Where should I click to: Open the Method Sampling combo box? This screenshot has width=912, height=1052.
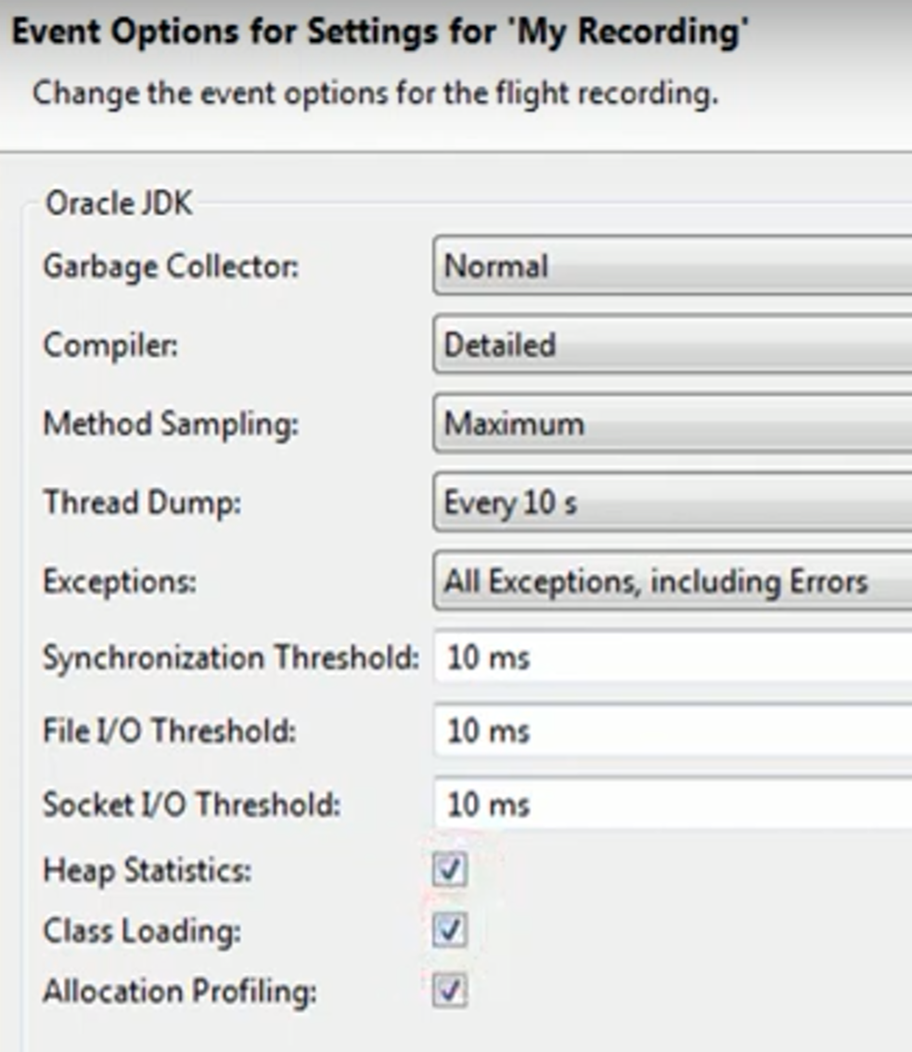tap(672, 424)
